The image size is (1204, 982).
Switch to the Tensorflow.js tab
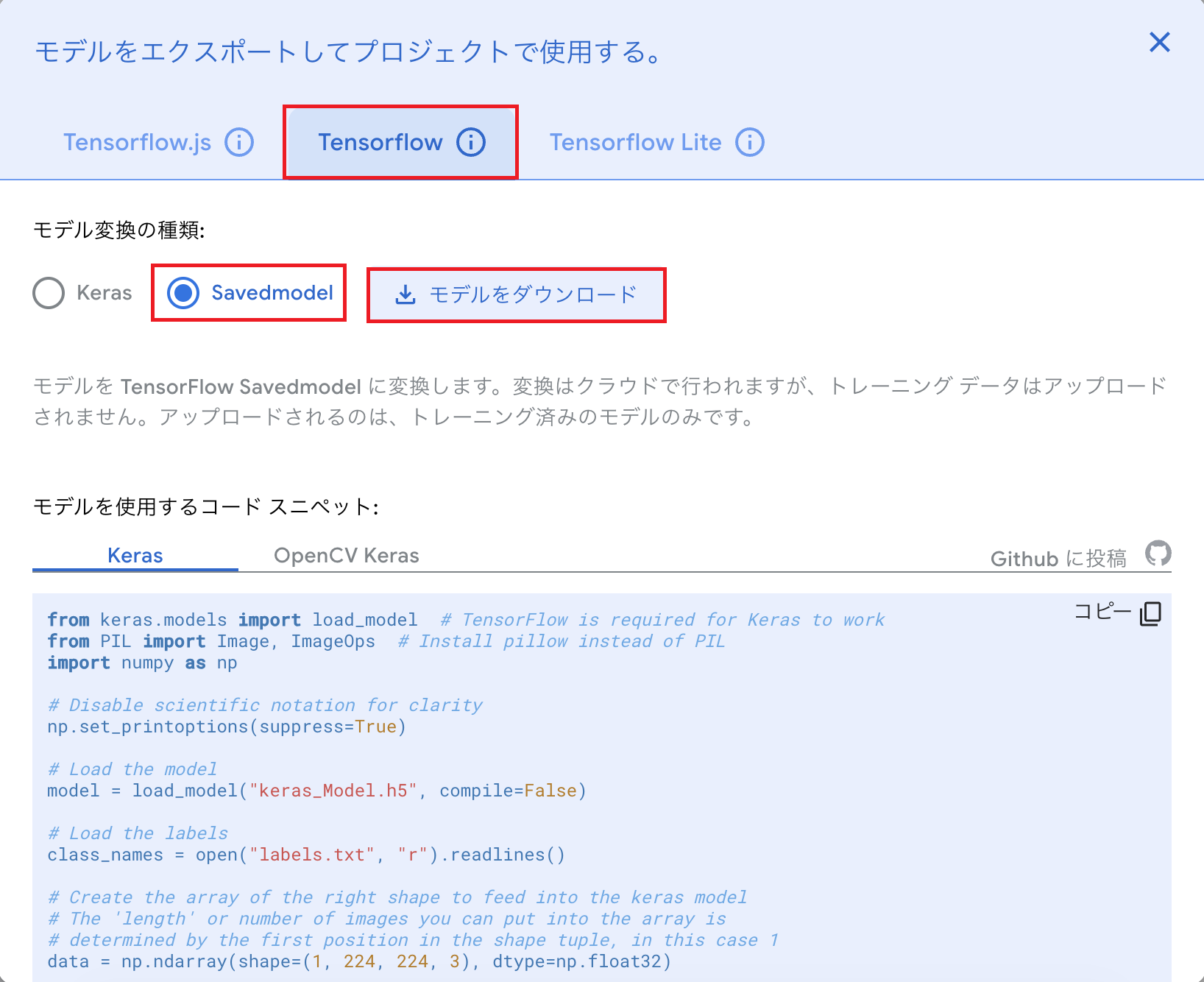tap(138, 142)
